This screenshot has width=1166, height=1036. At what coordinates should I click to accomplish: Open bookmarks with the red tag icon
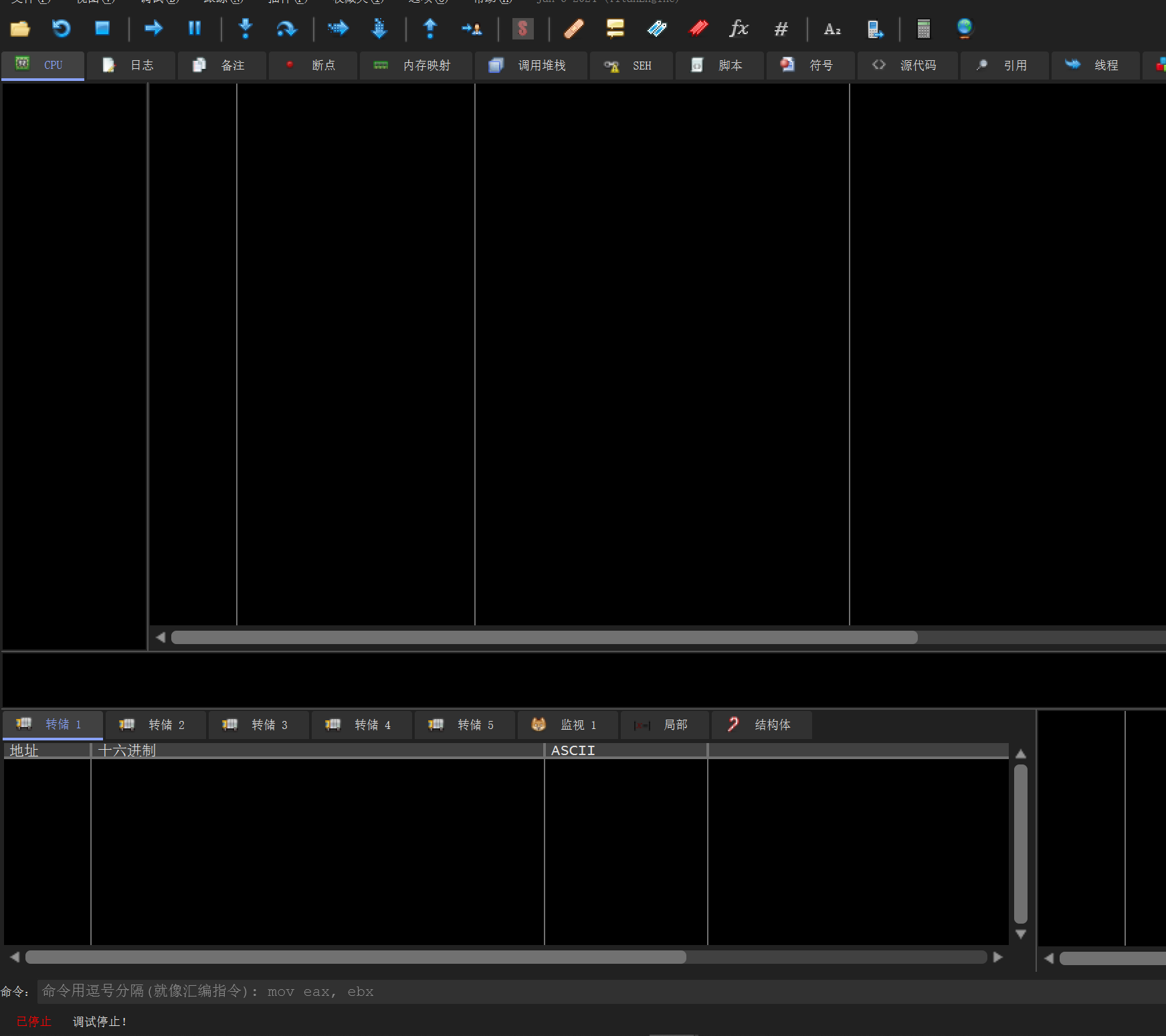coord(698,29)
